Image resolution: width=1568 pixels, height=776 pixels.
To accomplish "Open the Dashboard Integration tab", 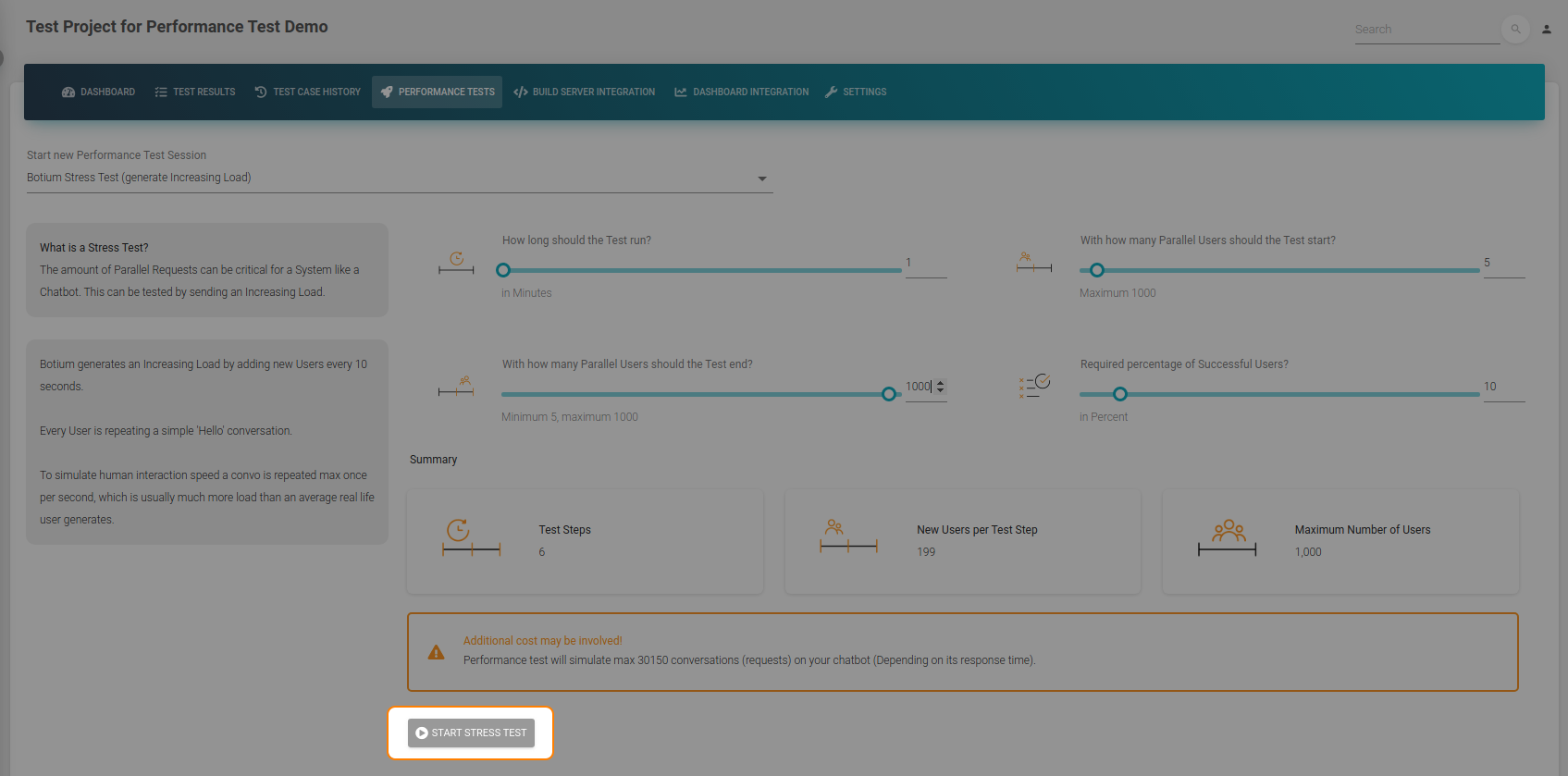I will pos(742,92).
